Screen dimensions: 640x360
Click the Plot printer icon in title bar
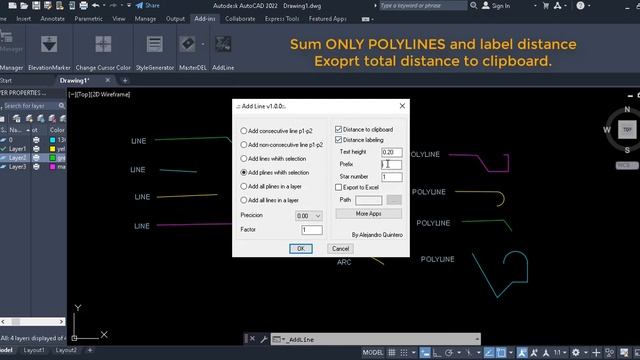click(84, 5)
